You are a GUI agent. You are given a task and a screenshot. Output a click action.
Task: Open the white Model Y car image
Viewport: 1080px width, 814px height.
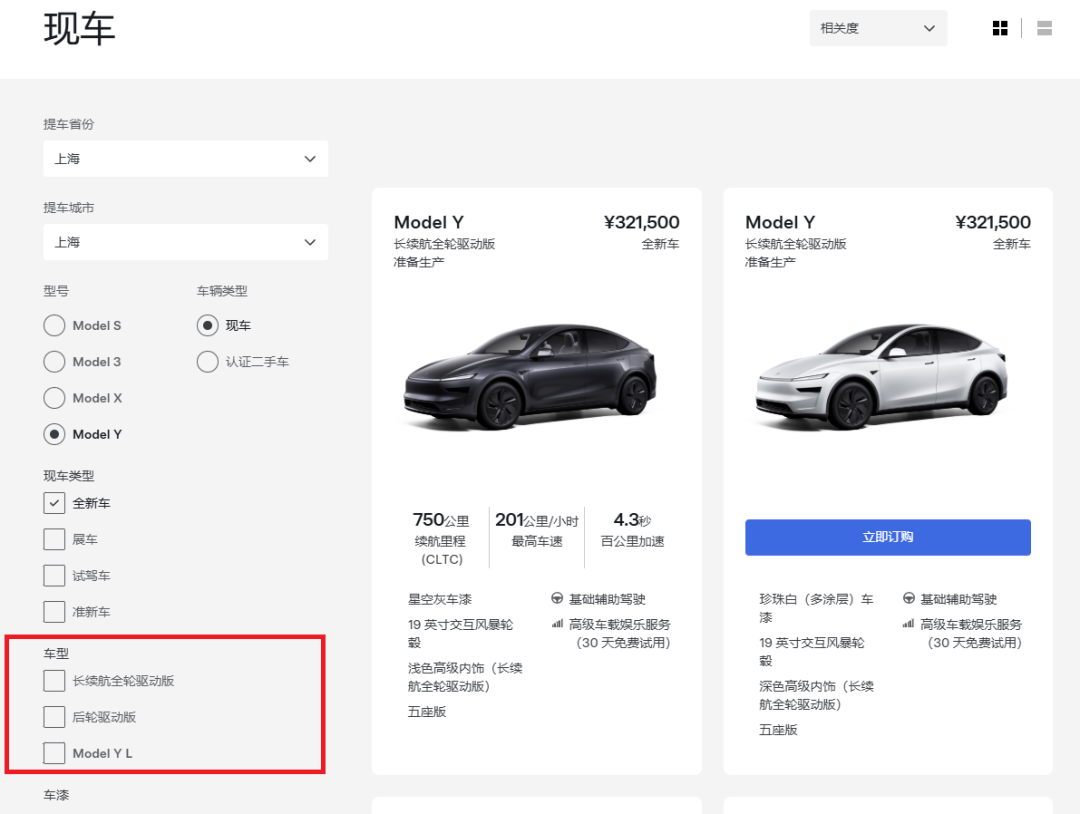[x=882, y=376]
